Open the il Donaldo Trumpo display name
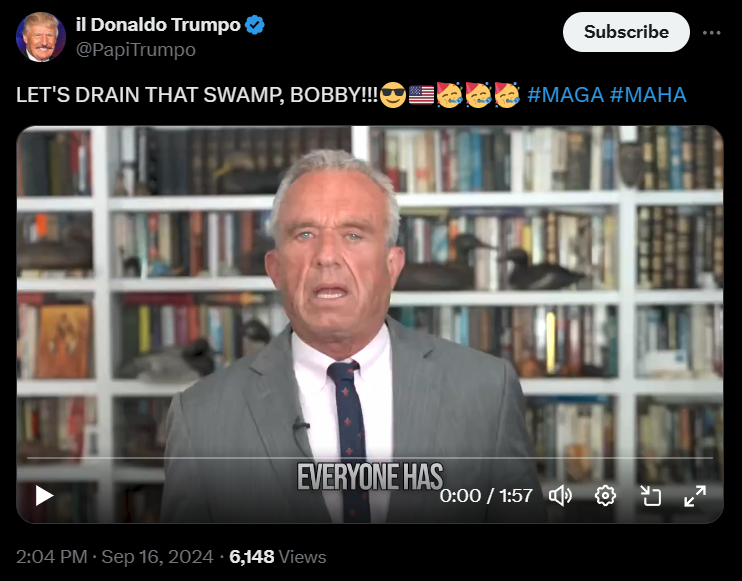The height and width of the screenshot is (581, 742). (159, 25)
